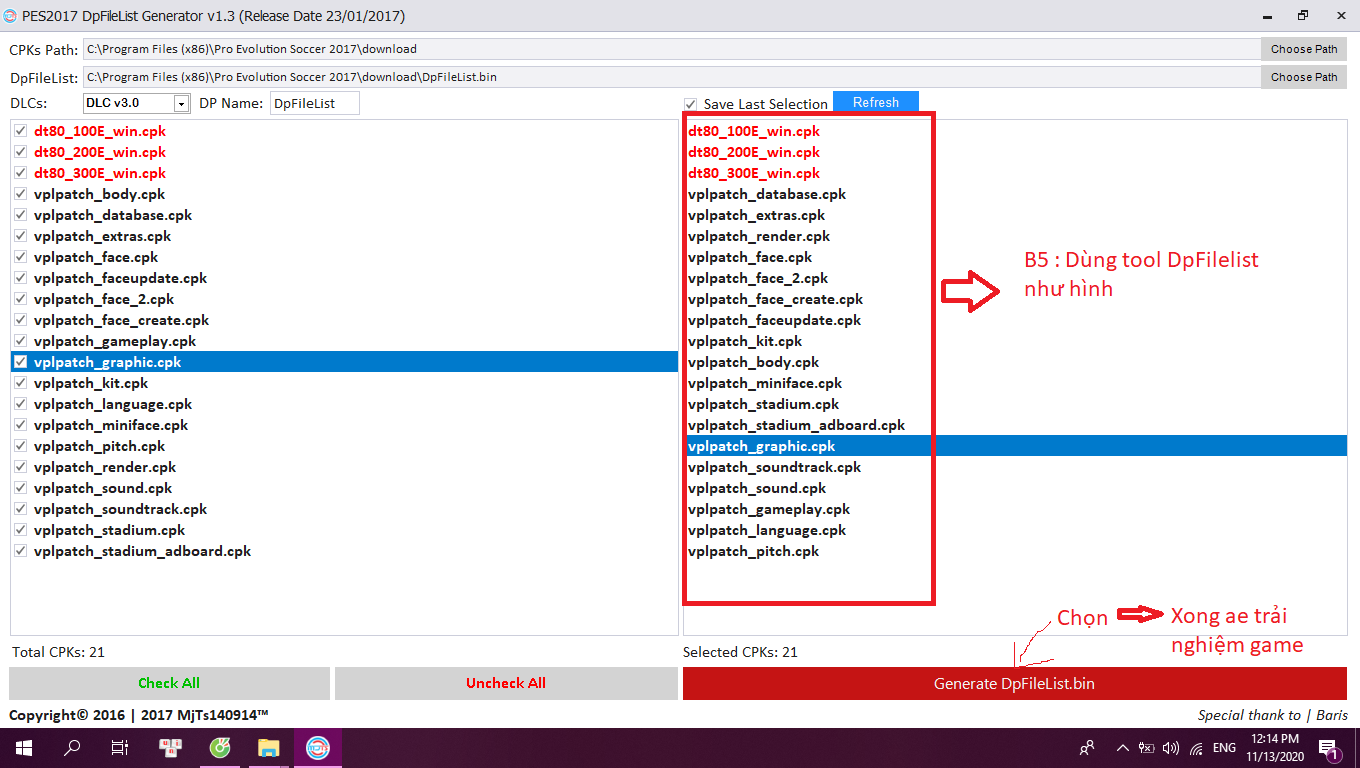Uncheck dt80_200E_win.cpk checkbox
This screenshot has width=1360, height=768.
tap(20, 152)
